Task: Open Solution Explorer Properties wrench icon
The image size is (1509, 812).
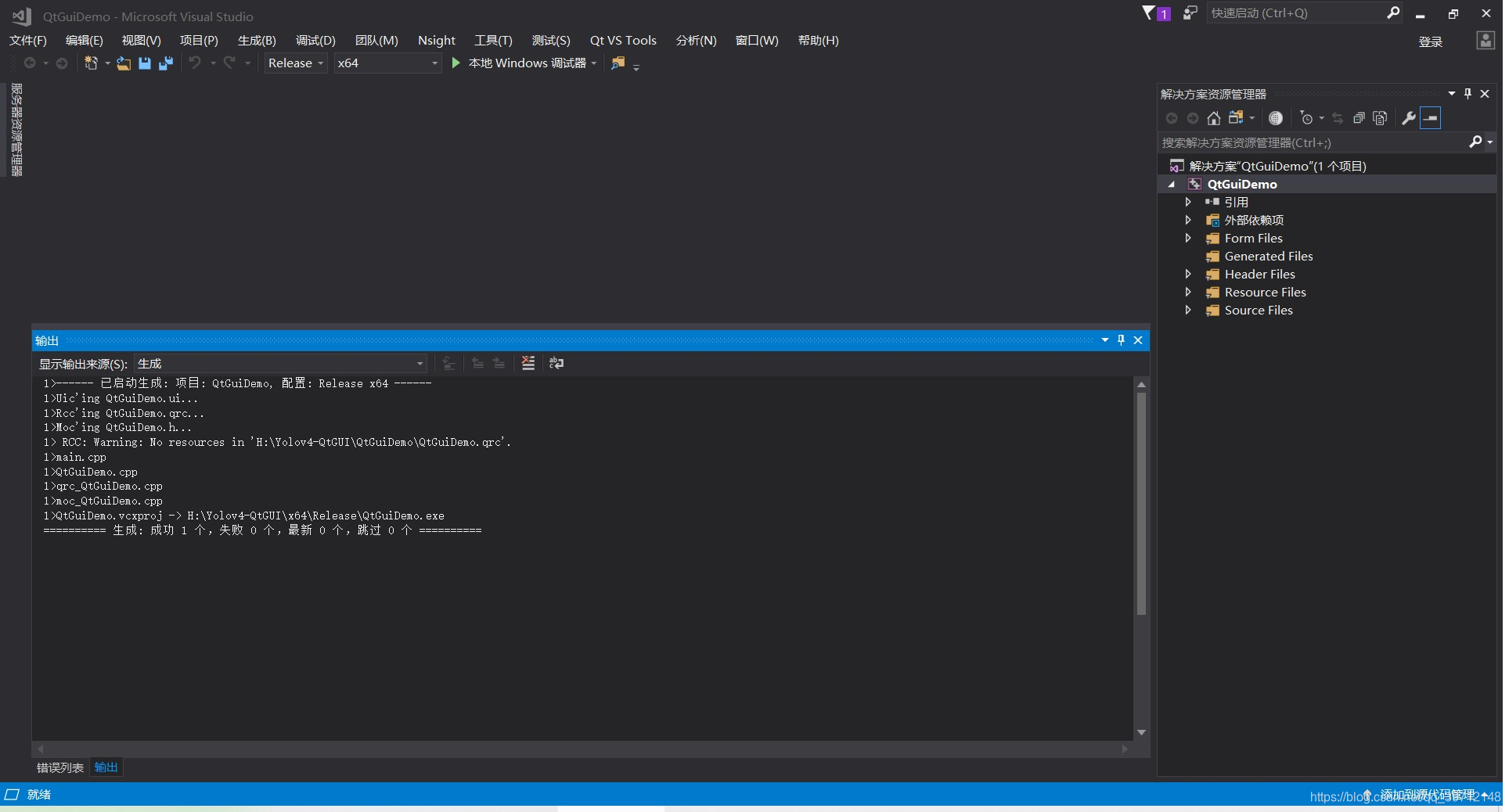Action: pyautogui.click(x=1408, y=118)
